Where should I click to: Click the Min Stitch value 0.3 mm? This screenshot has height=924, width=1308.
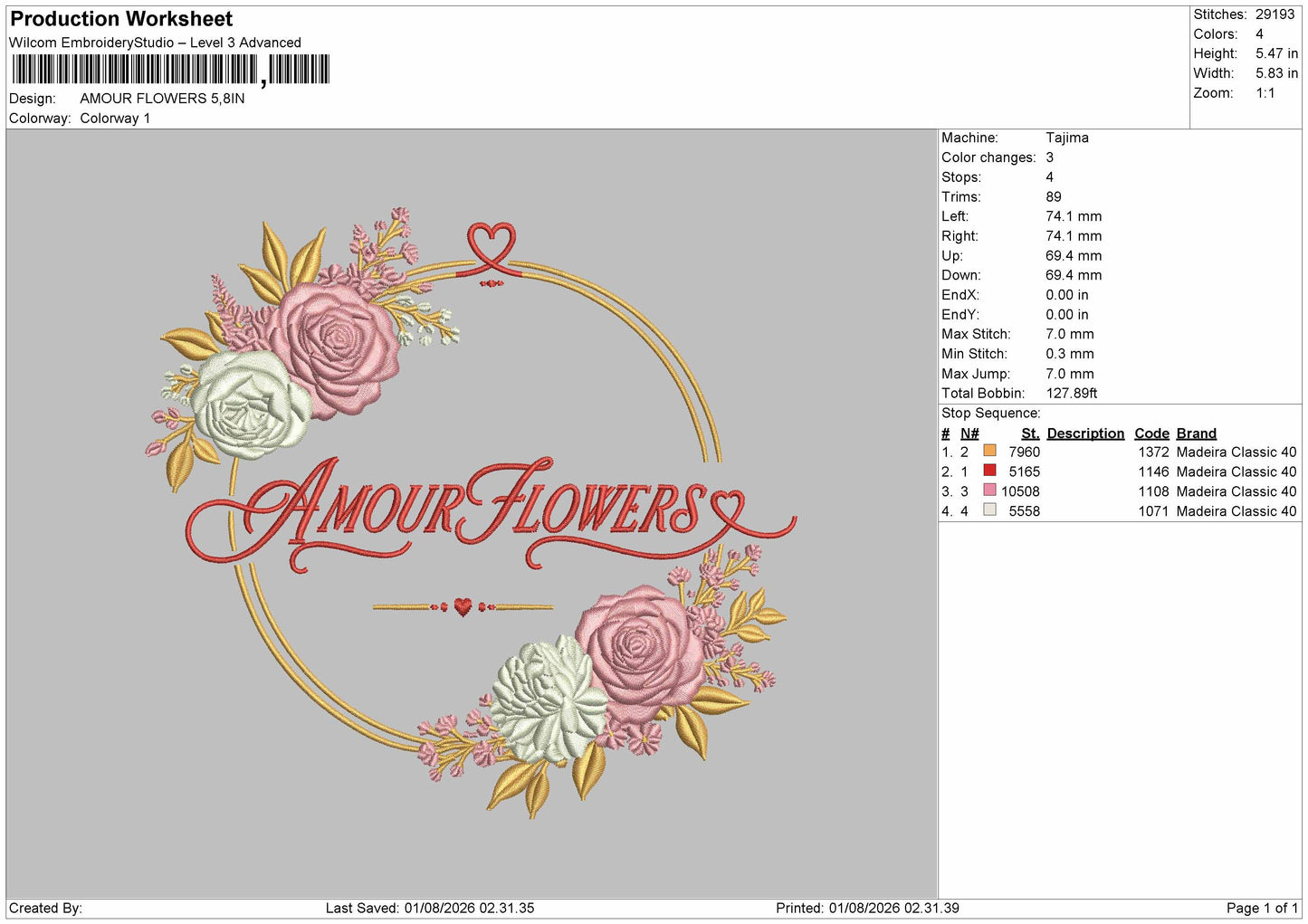click(x=1070, y=354)
